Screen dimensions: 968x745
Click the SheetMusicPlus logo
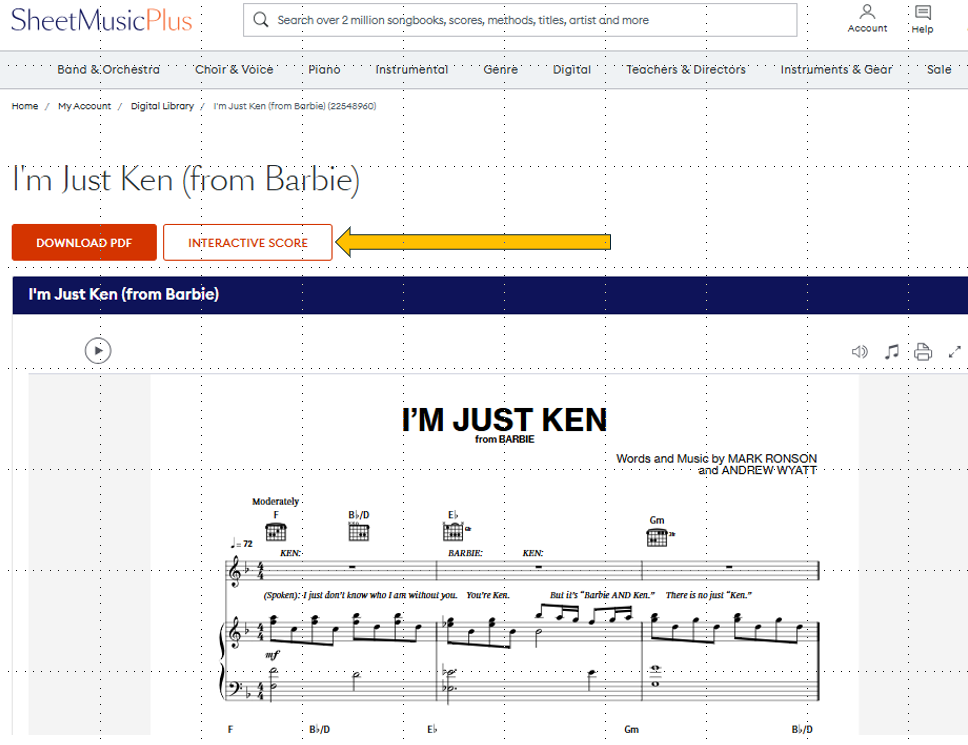point(101,20)
